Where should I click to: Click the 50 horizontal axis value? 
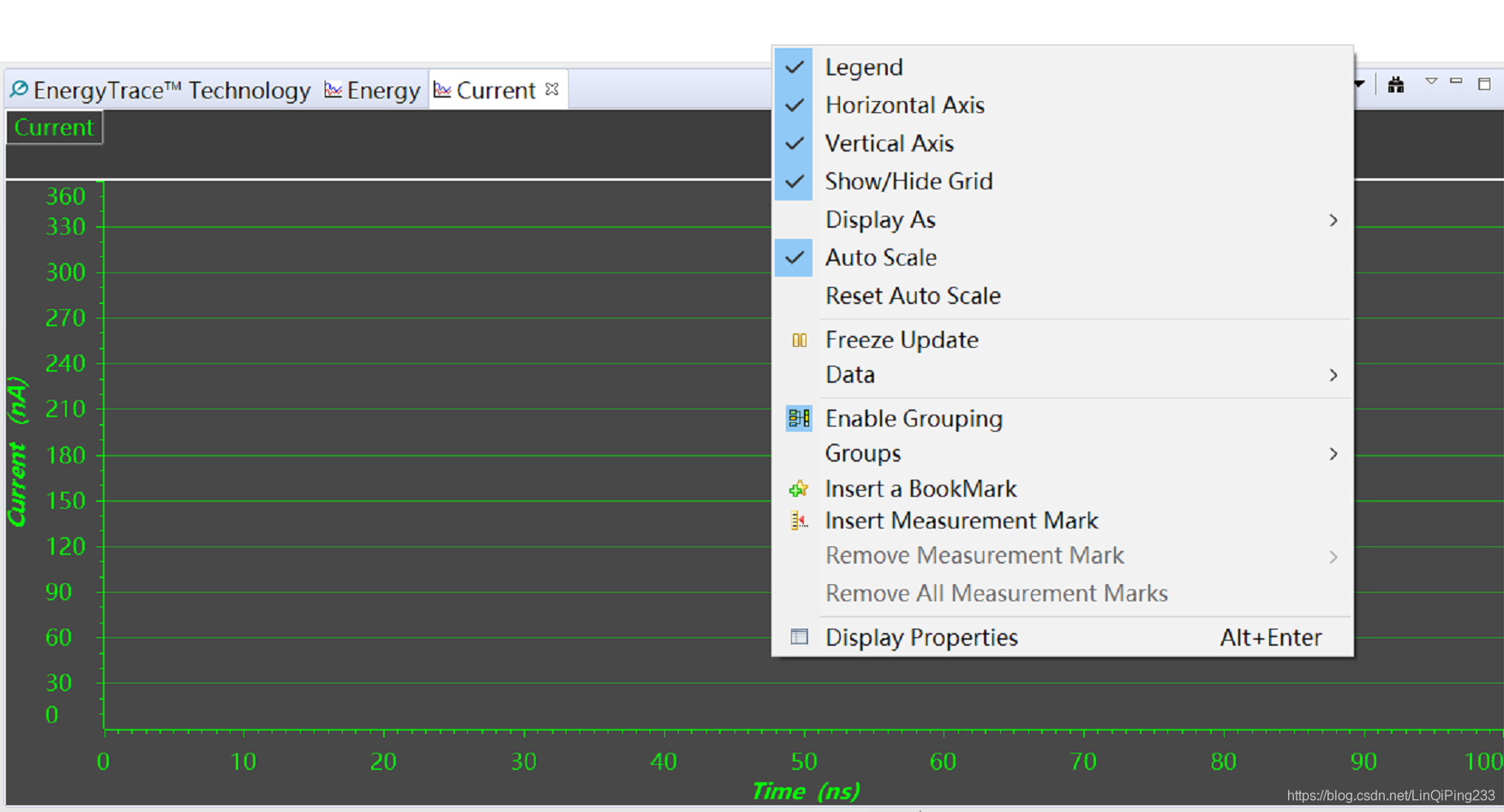[804, 761]
